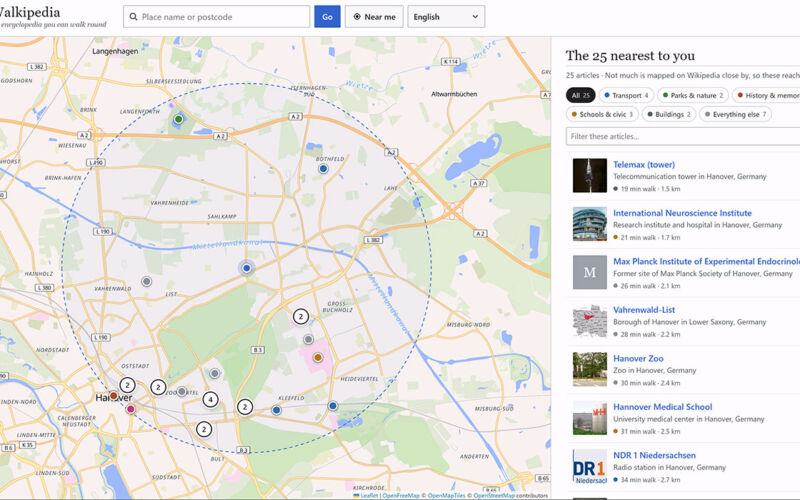The height and width of the screenshot is (500, 800).
Task: Click the International Neuroscience Institute thumbnail
Action: tap(590, 224)
